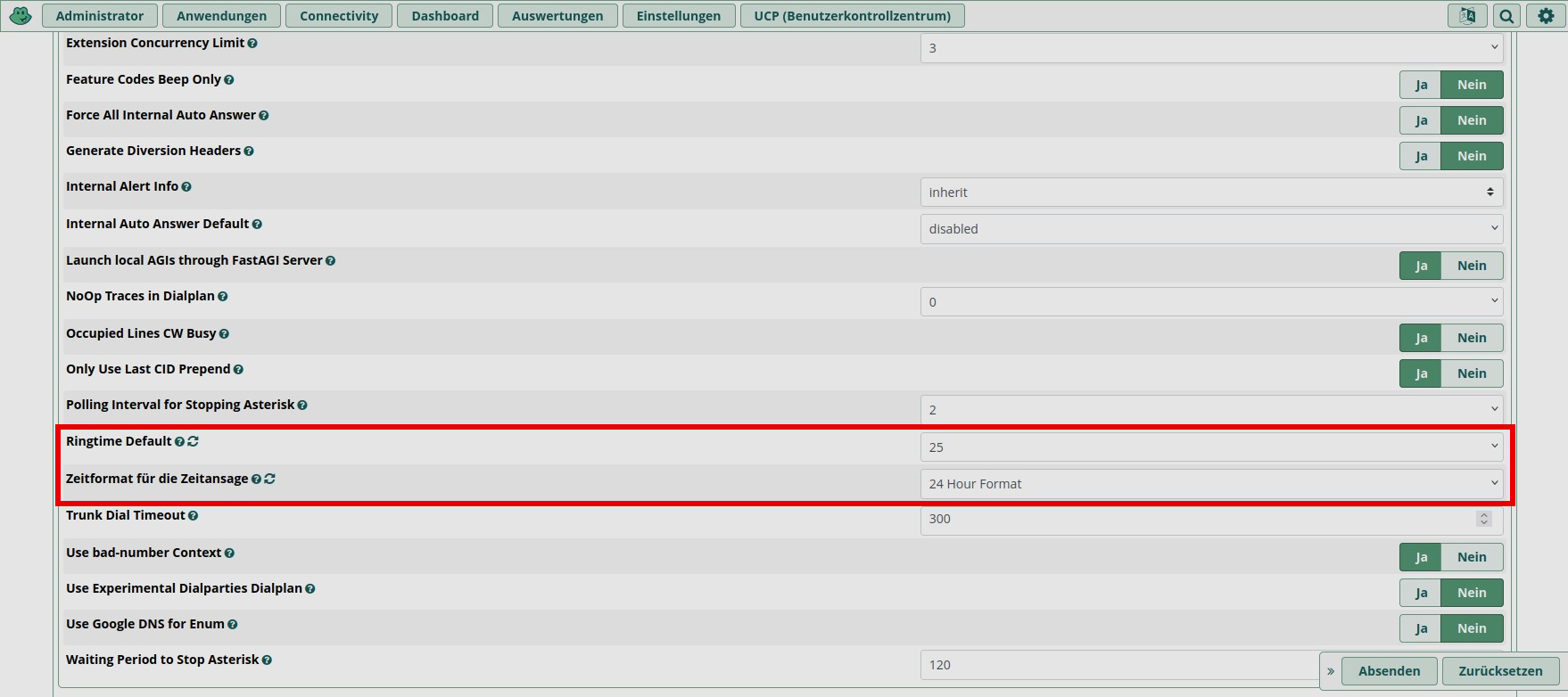This screenshot has height=697, width=1568.
Task: Enable Use Google DNS for Enum with Ja
Action: [x=1421, y=628]
